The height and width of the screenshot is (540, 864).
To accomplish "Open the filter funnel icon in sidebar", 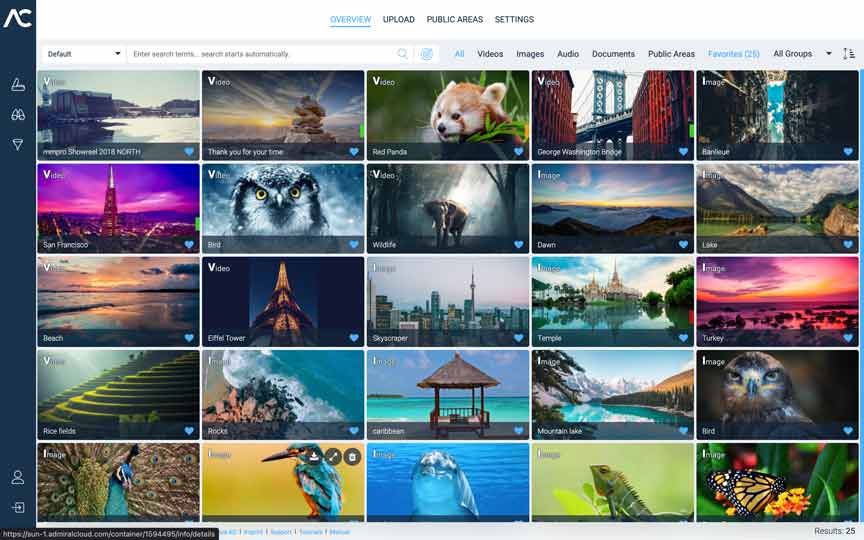I will (x=18, y=145).
